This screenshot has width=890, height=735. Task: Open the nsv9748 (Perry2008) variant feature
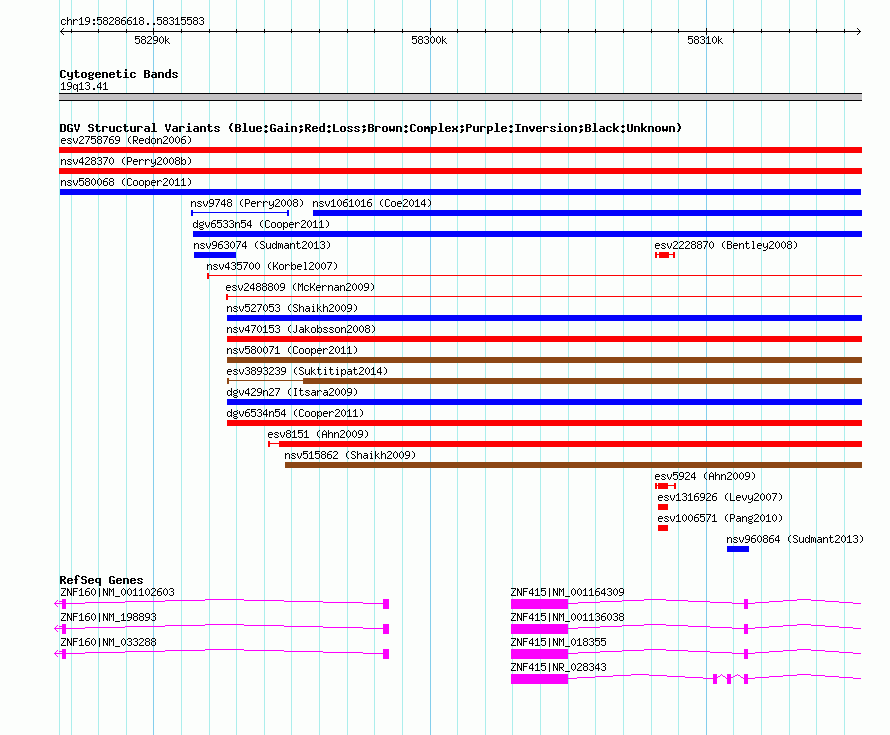(240, 213)
